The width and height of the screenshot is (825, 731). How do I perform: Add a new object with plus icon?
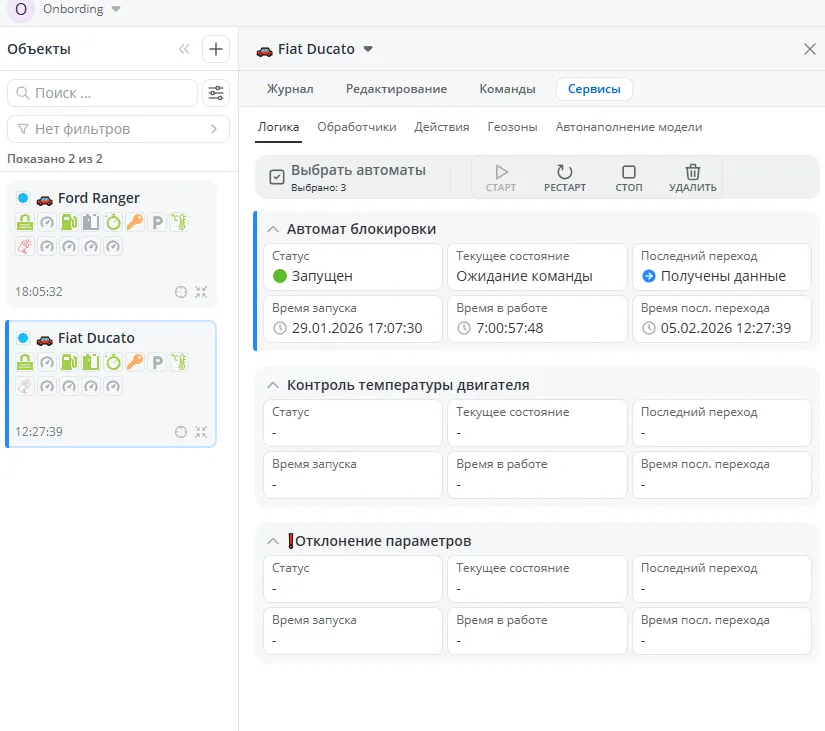point(215,49)
